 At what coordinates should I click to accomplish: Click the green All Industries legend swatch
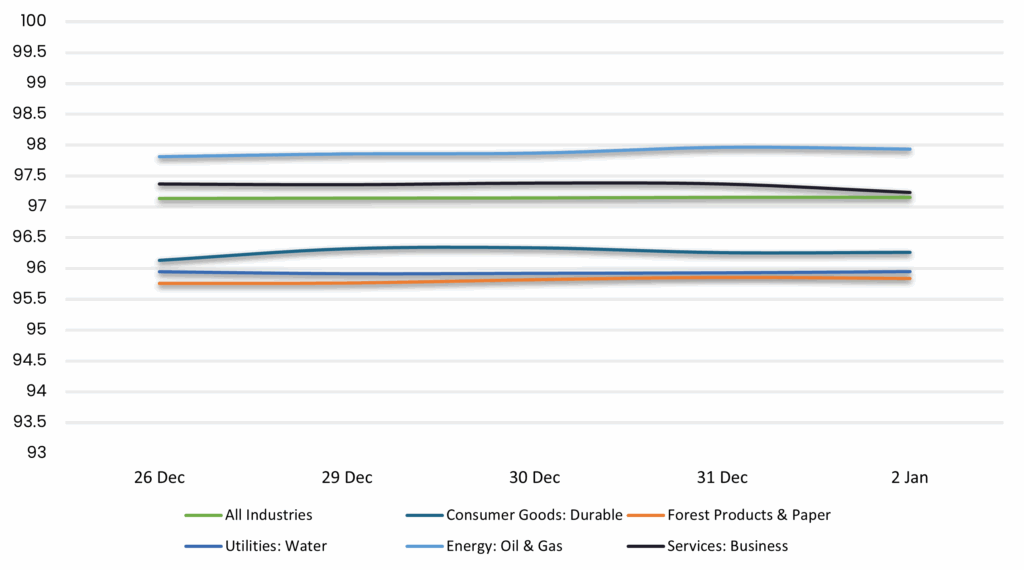pyautogui.click(x=203, y=515)
